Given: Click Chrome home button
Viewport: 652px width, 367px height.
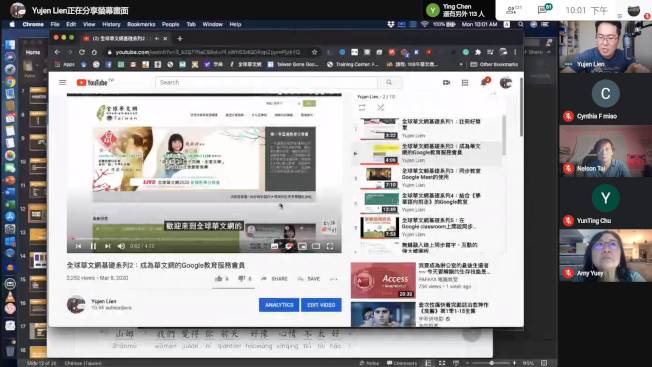Looking at the screenshot, I should 94,52.
